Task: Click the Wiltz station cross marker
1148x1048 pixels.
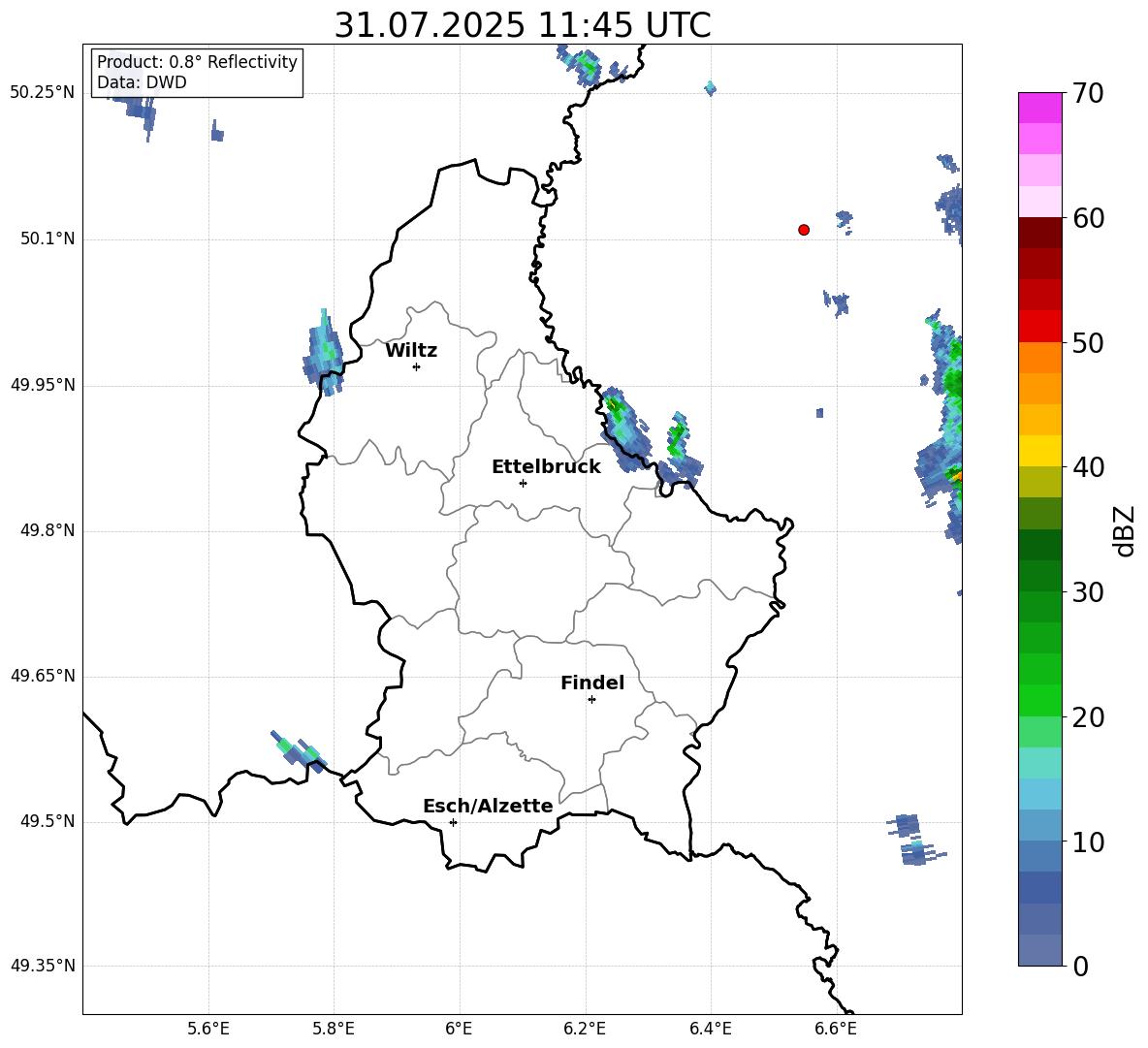Action: [417, 366]
